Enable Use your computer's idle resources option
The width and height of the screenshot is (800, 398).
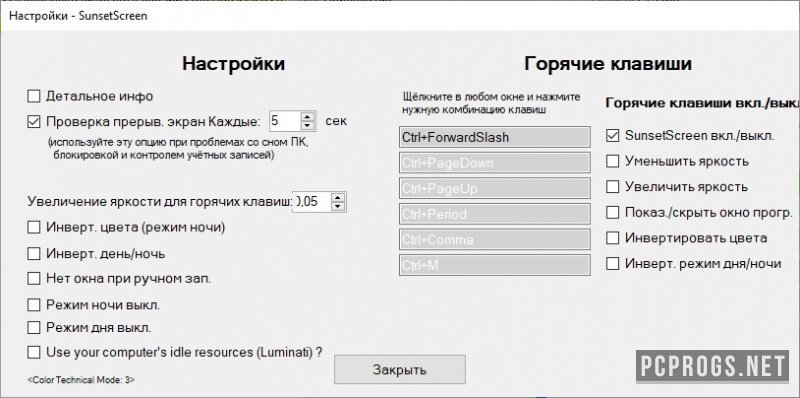pyautogui.click(x=34, y=352)
